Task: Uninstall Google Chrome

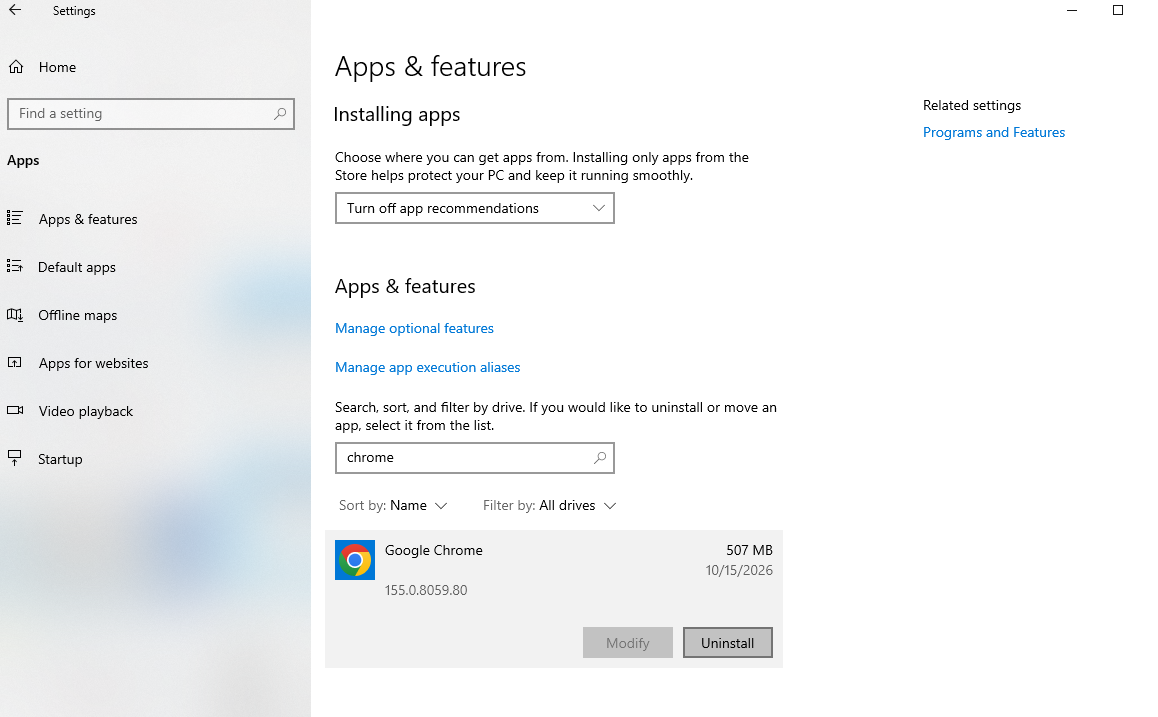Action: tap(727, 642)
